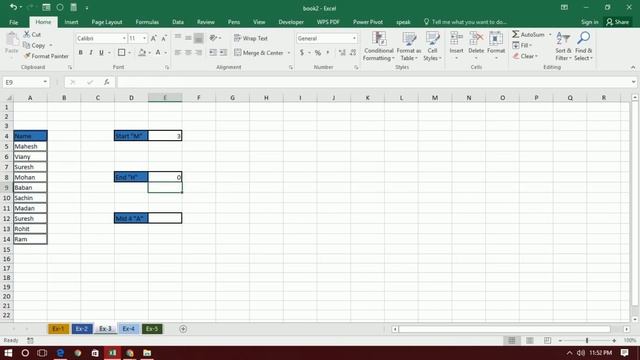
Task: Click the zoom slider handle
Action: pyautogui.click(x=587, y=340)
